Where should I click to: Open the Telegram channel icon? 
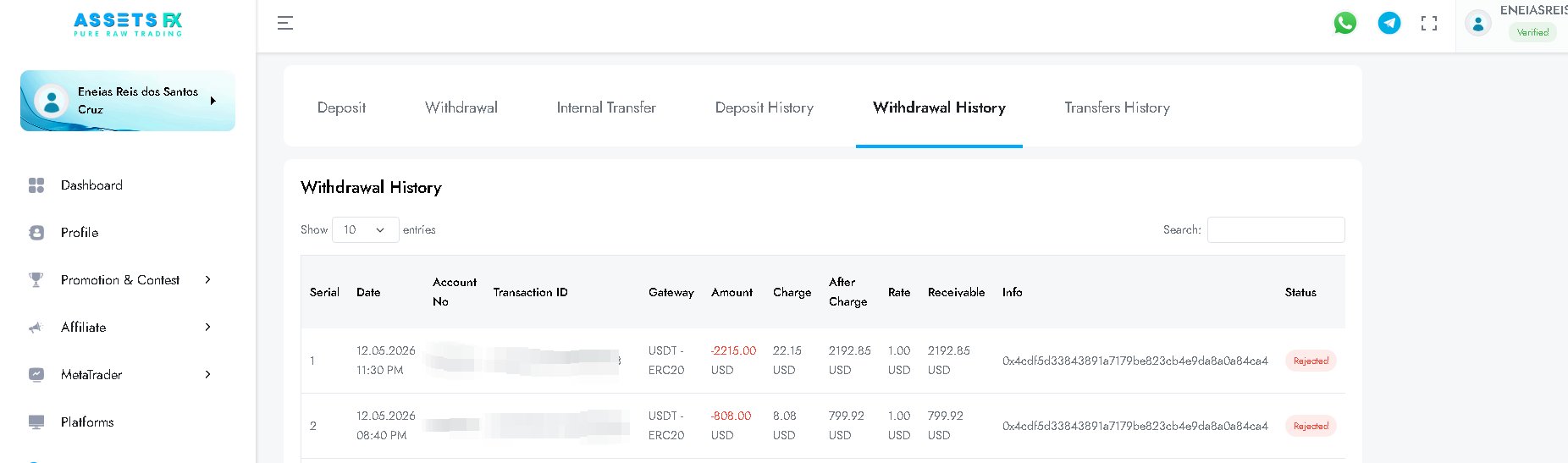(1389, 23)
